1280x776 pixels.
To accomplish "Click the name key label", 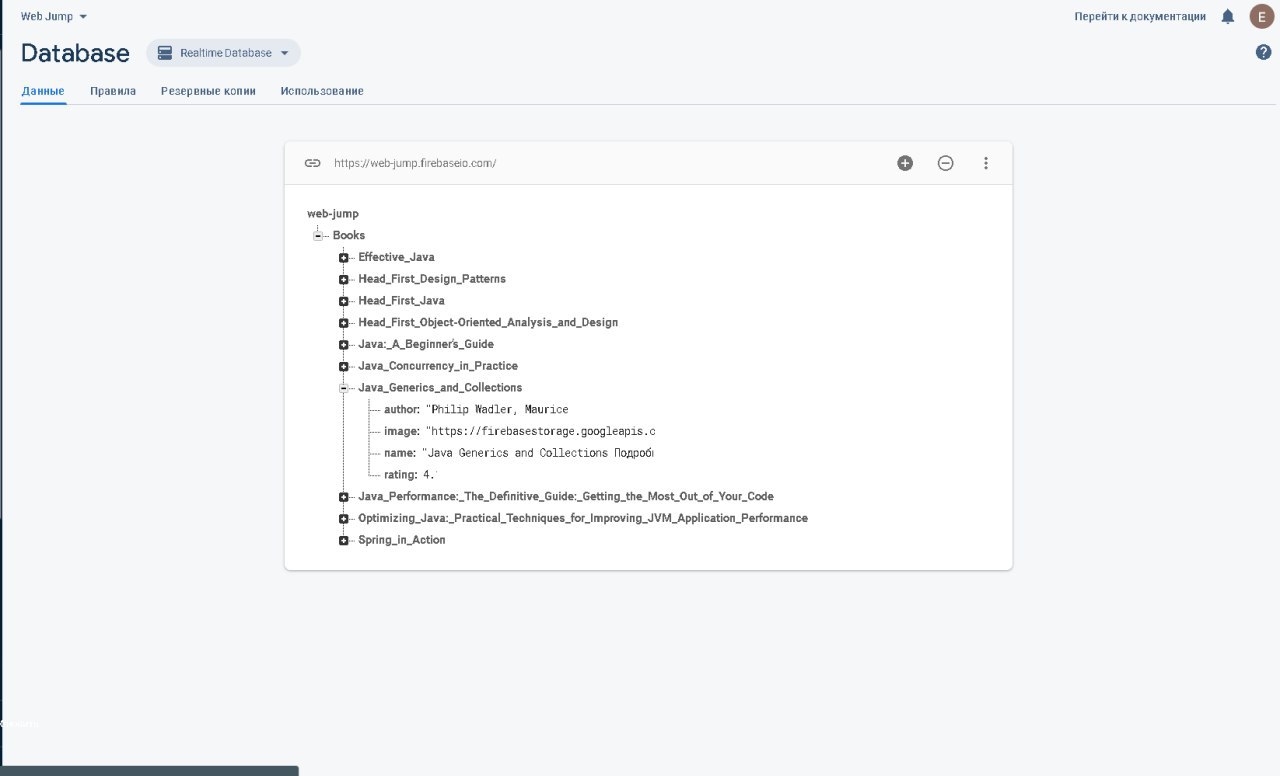I will (x=400, y=453).
